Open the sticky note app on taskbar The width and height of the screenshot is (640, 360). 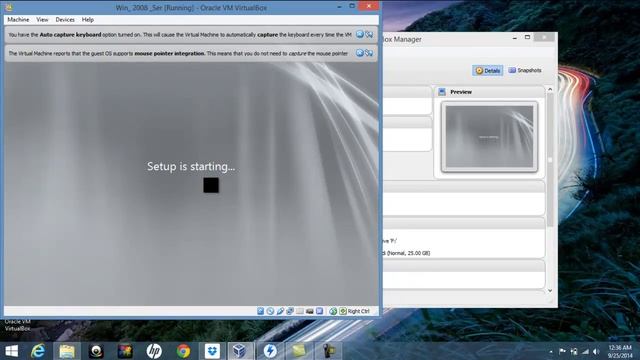299,351
